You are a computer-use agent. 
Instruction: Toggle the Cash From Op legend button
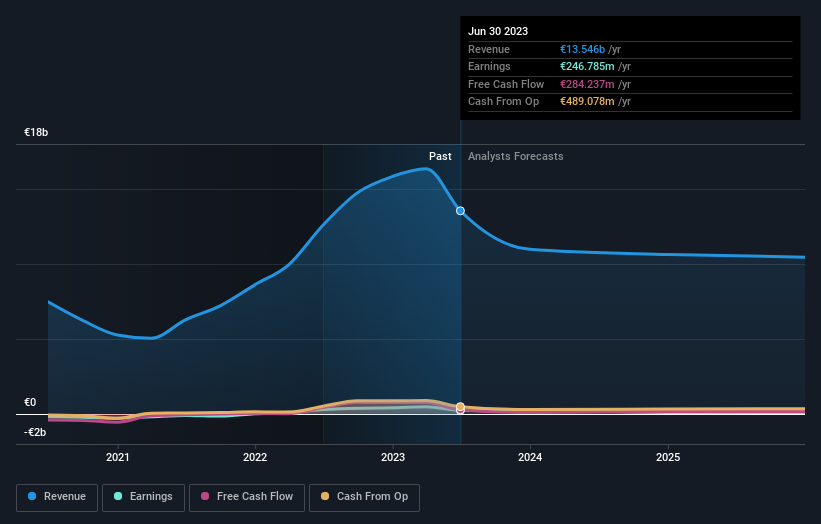(x=364, y=497)
